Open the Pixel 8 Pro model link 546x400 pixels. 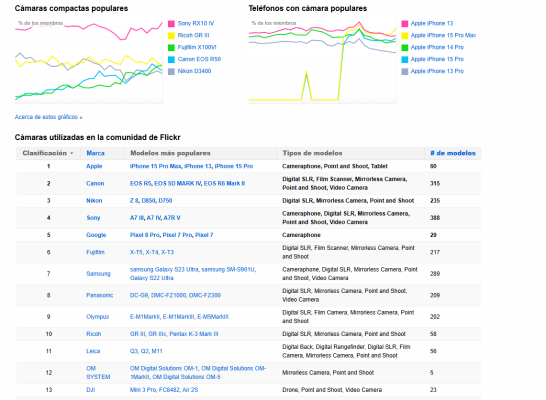[x=145, y=235]
